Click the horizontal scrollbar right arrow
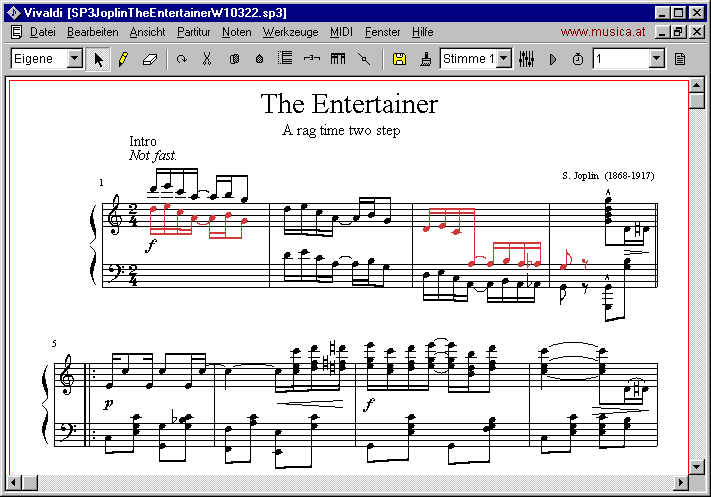The image size is (711, 497). pos(681,482)
